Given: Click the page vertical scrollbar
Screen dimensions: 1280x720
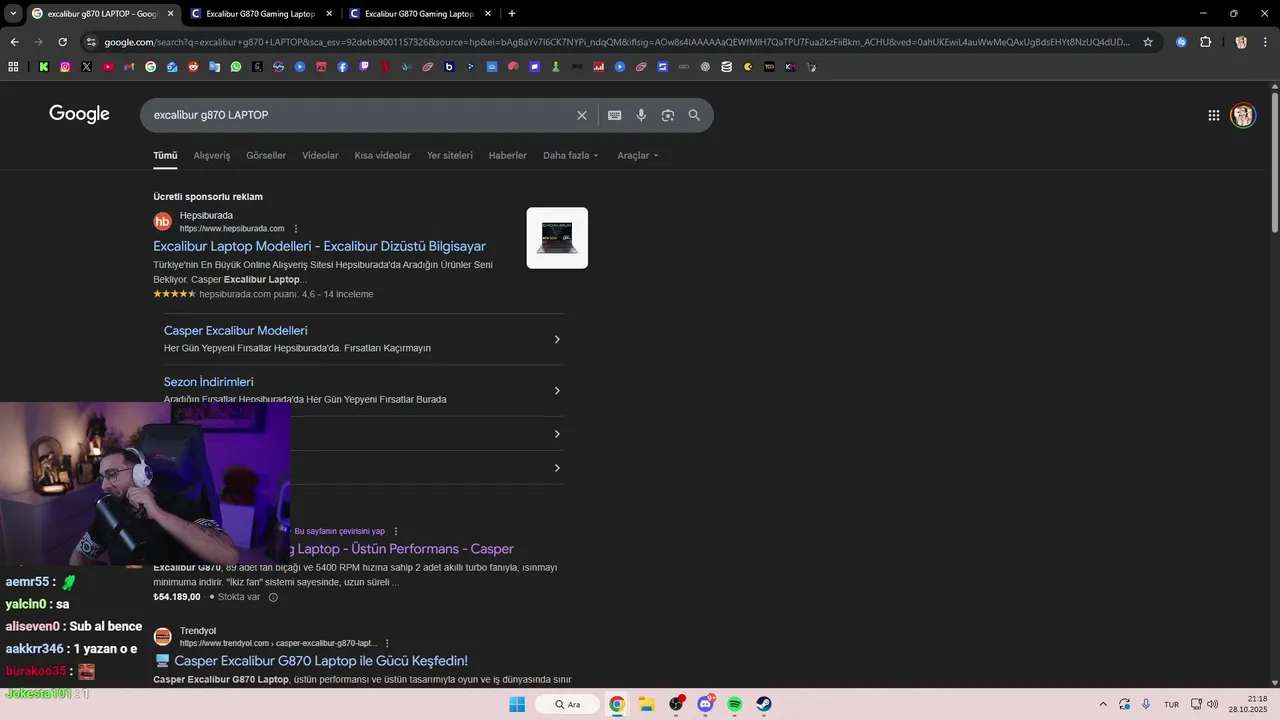Looking at the screenshot, I should pyautogui.click(x=1275, y=165).
